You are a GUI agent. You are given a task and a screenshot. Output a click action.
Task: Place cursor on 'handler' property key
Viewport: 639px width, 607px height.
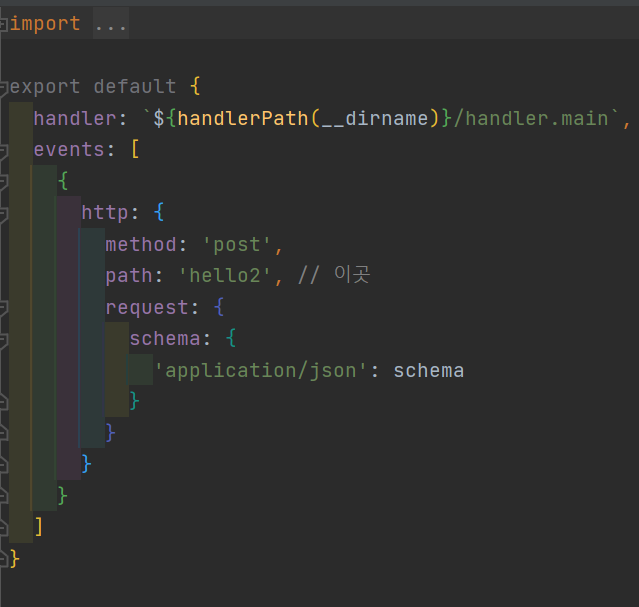[75, 119]
